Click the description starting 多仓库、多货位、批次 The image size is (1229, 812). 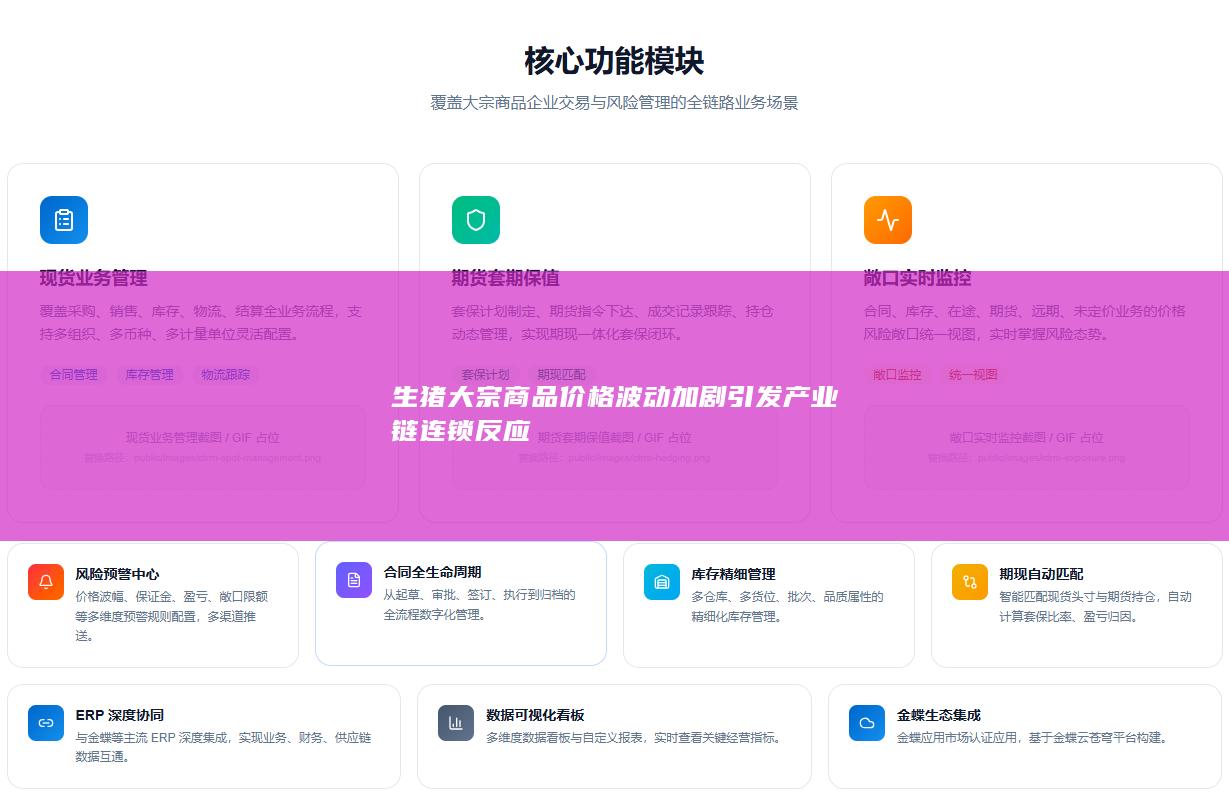pyautogui.click(x=788, y=607)
